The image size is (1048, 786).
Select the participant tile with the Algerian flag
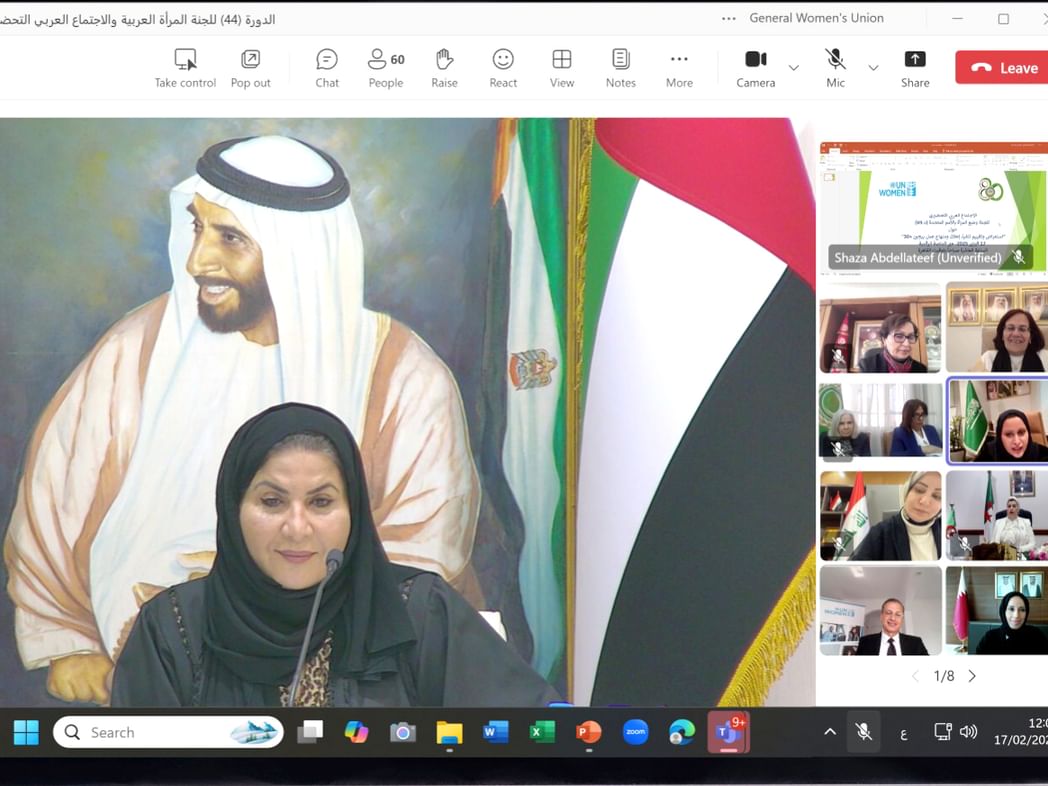(997, 515)
